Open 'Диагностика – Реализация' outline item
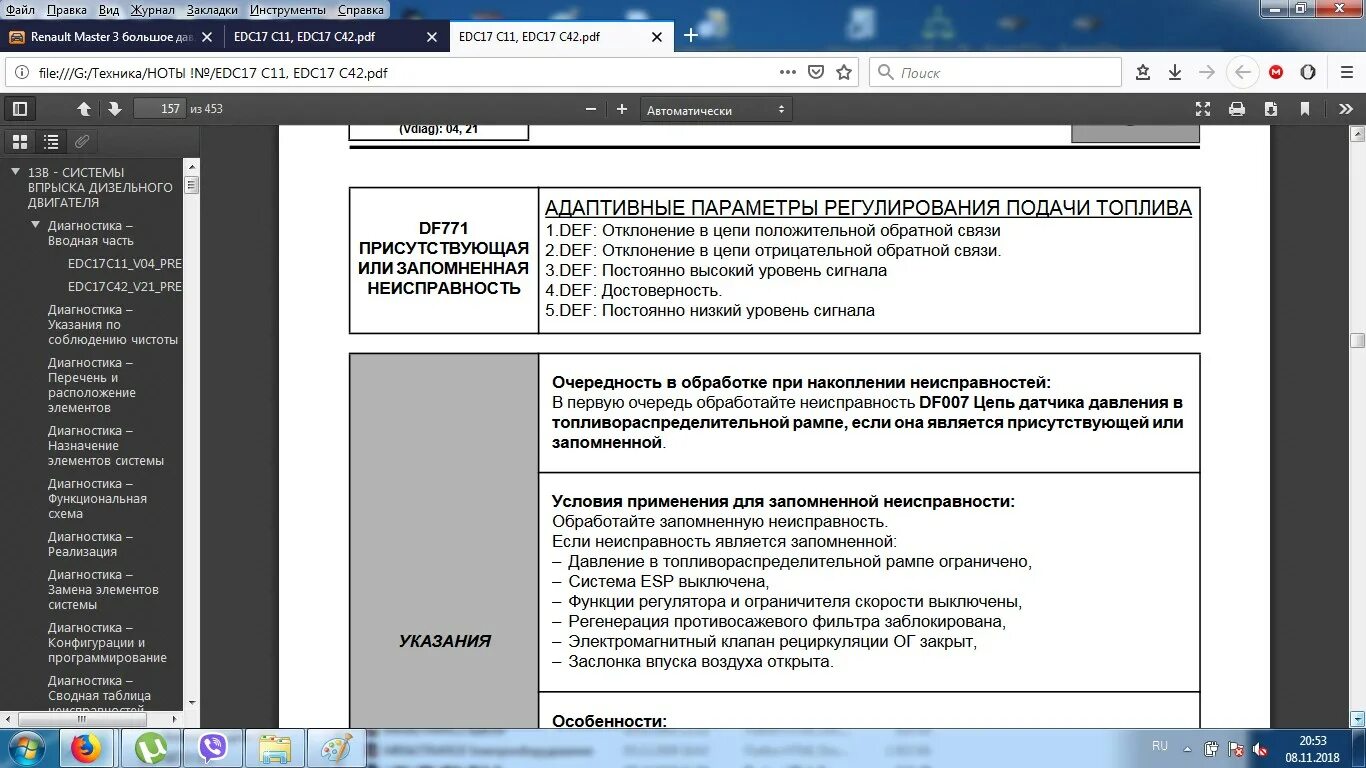 click(90, 544)
